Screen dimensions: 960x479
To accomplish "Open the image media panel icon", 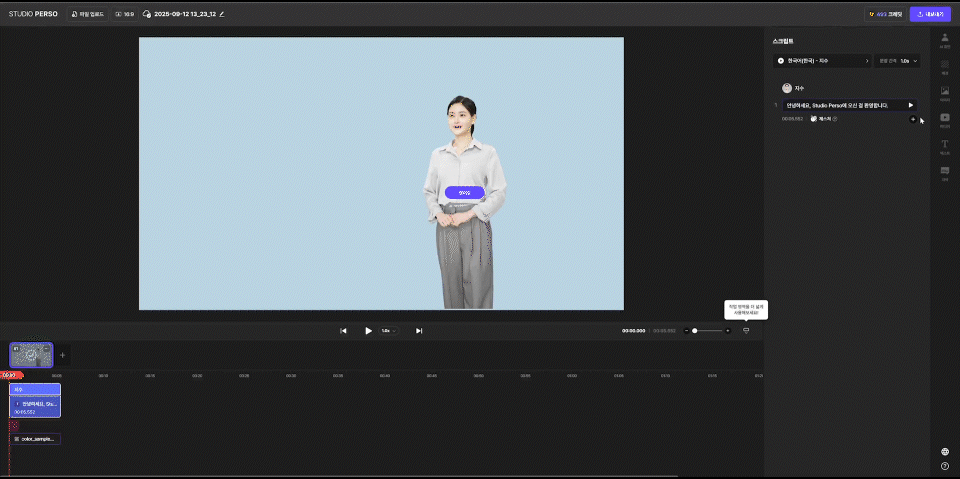I will [945, 93].
